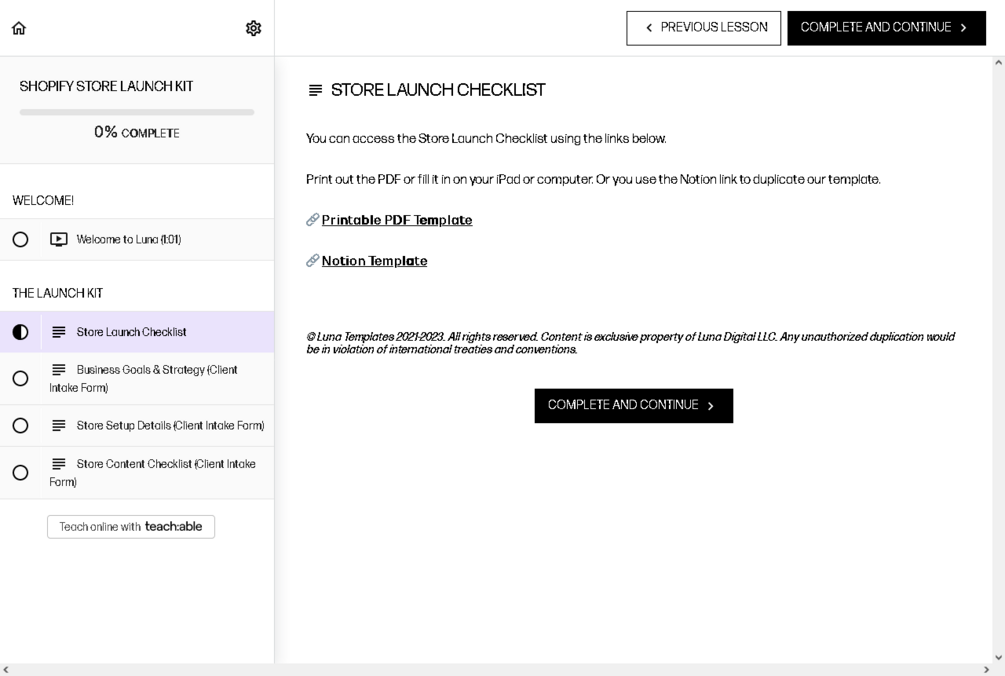Open the Welcome to Luna lesson
1005x676 pixels.
click(x=128, y=240)
